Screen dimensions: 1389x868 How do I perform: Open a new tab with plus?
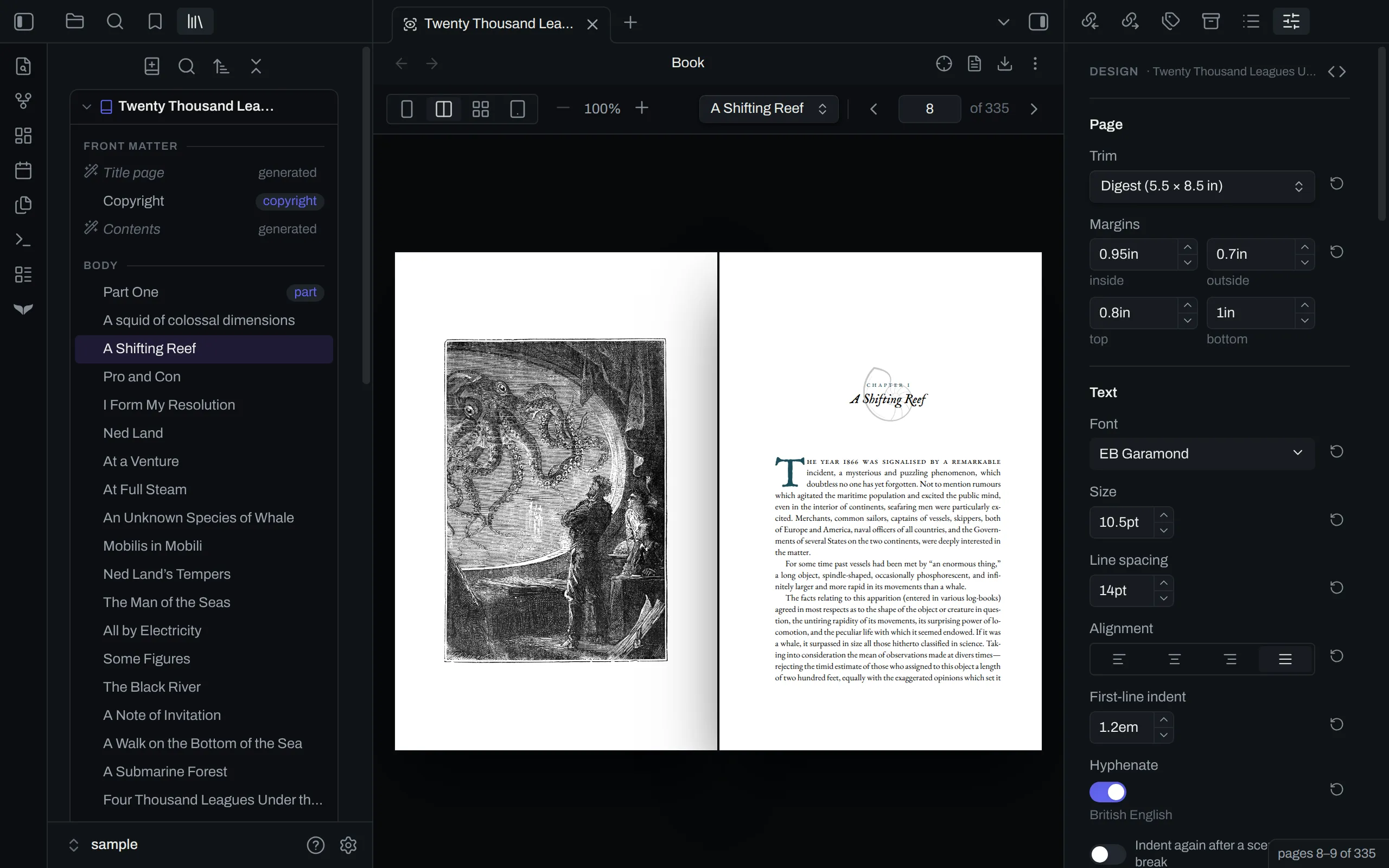[x=630, y=22]
